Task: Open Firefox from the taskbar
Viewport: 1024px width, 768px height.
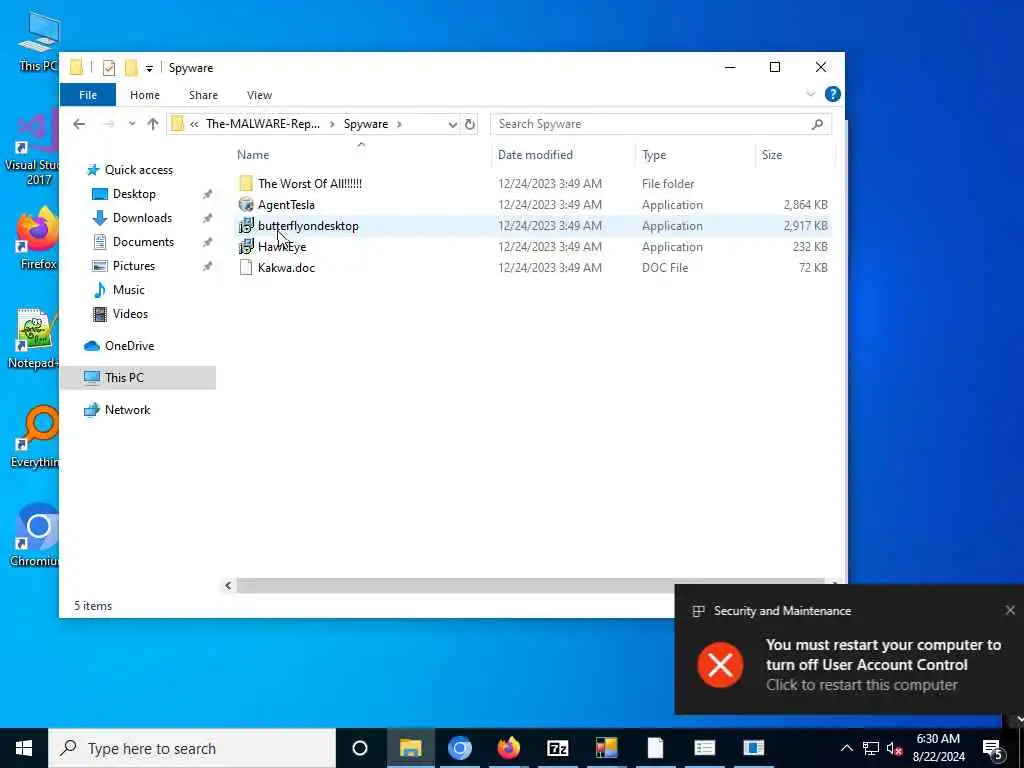Action: click(509, 748)
